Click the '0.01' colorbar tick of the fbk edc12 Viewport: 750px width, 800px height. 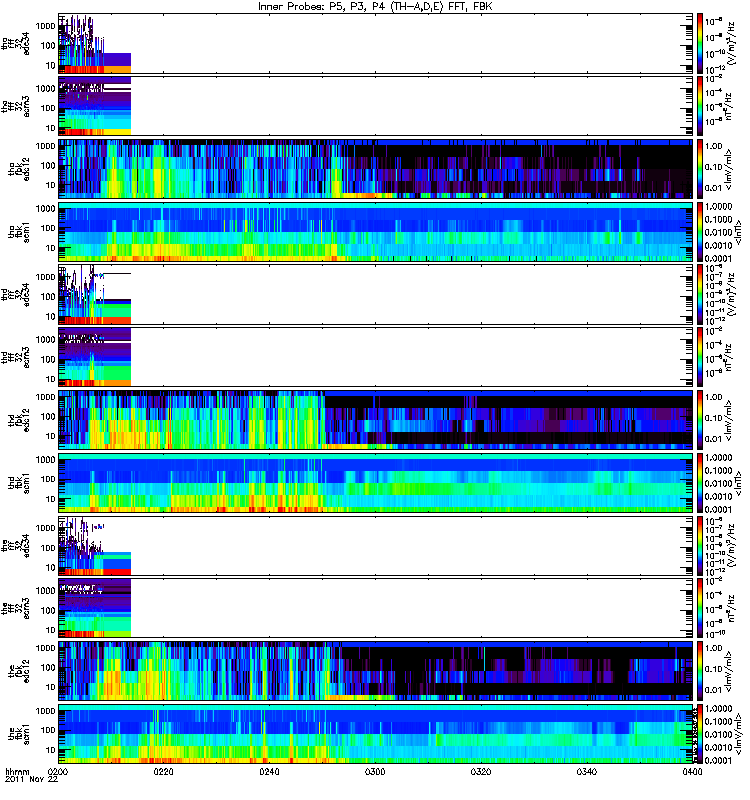[714, 690]
